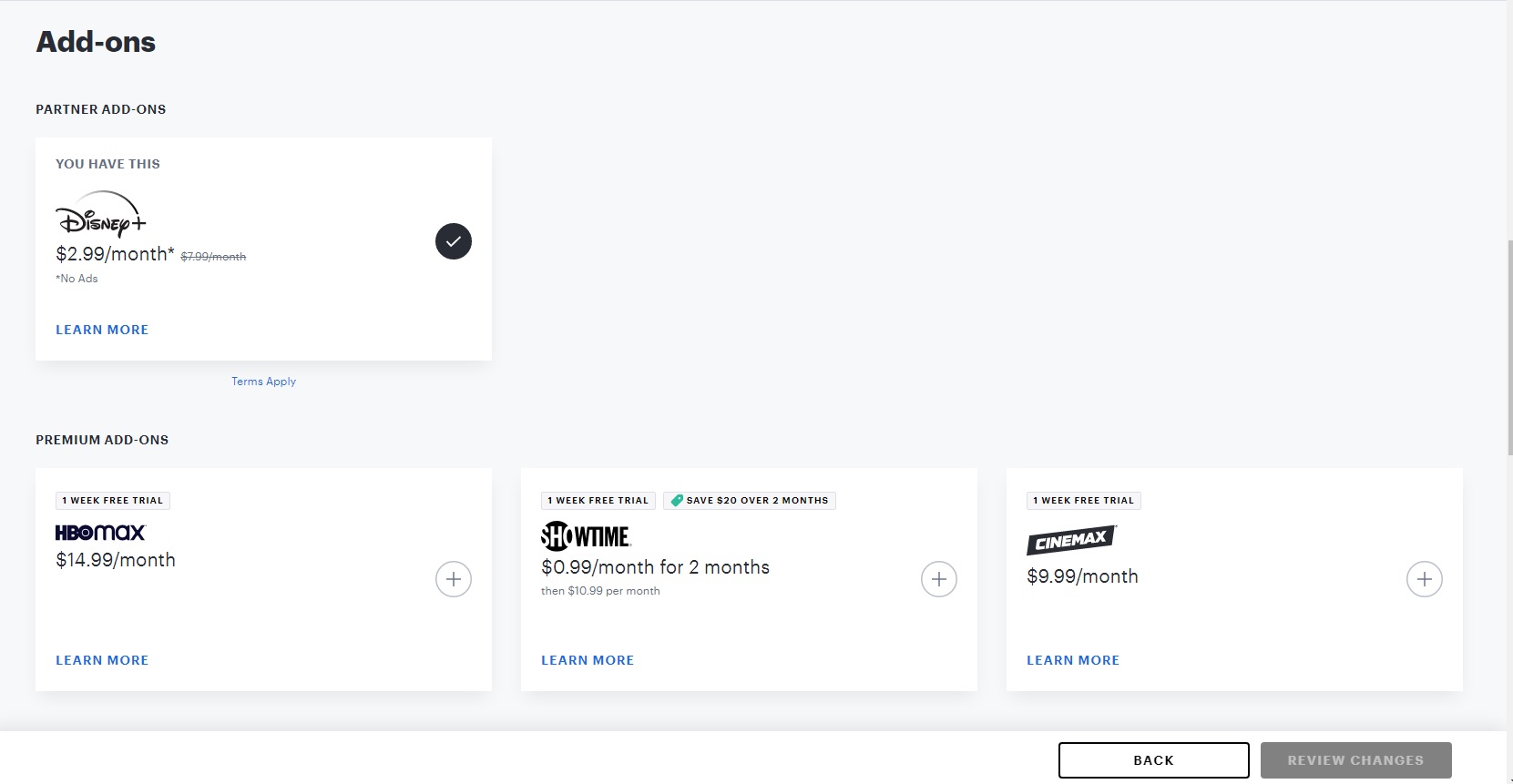Image resolution: width=1513 pixels, height=784 pixels.
Task: Uncheck the Disney+ add-on checkmark
Action: [x=454, y=241]
